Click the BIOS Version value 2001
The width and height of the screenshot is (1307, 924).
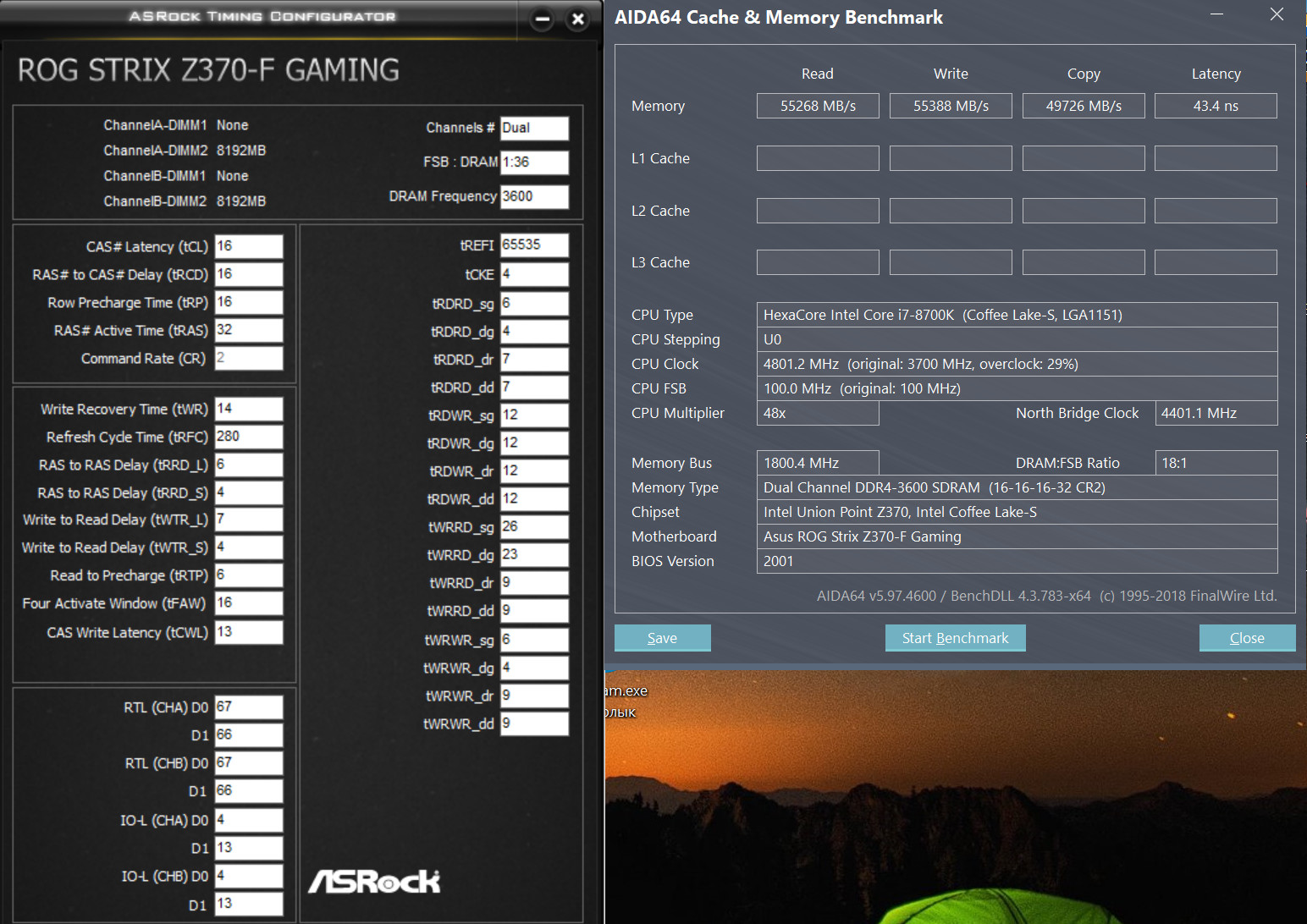(1017, 561)
